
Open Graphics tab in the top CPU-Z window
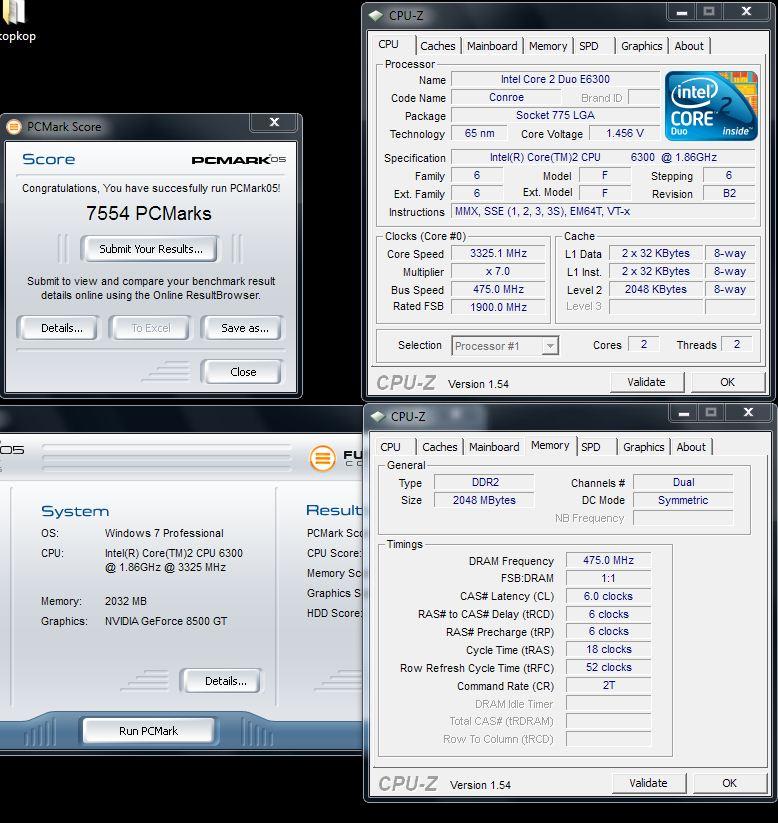(x=642, y=46)
